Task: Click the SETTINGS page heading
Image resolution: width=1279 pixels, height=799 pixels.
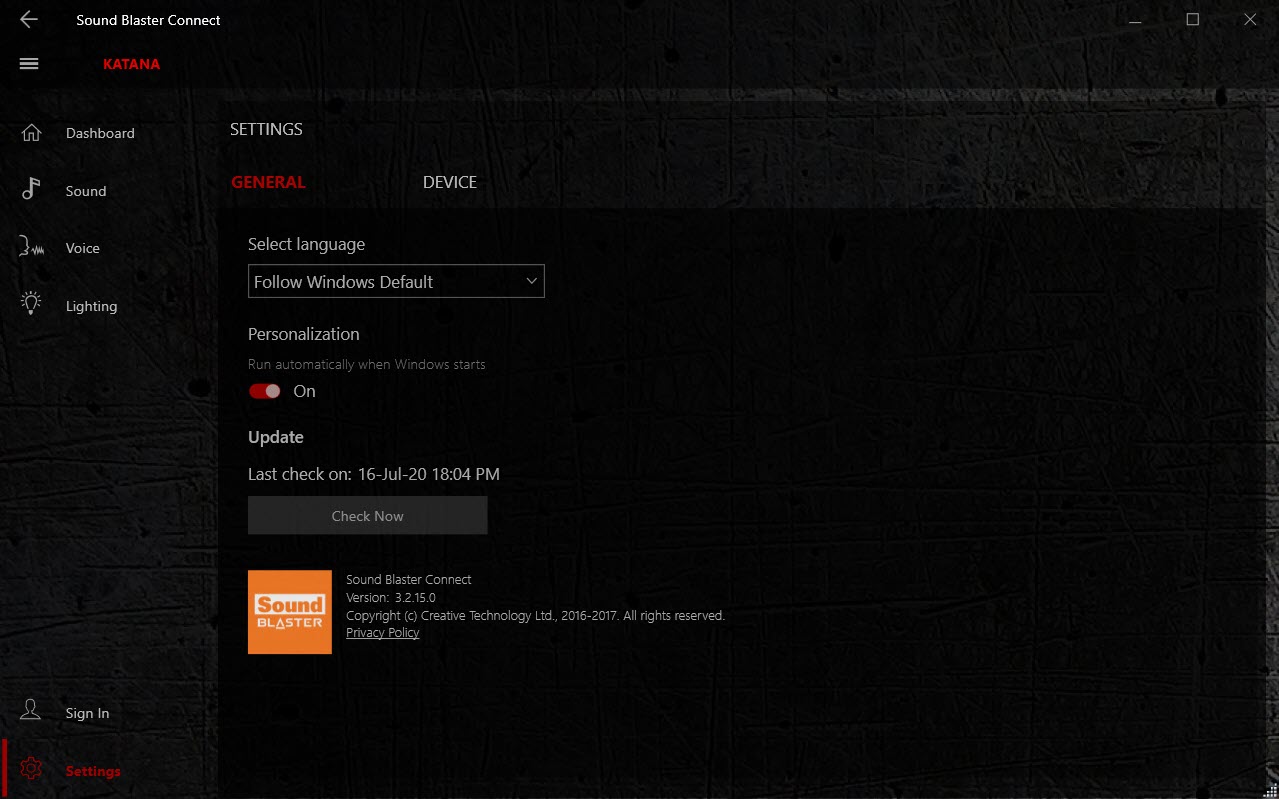Action: pos(266,129)
